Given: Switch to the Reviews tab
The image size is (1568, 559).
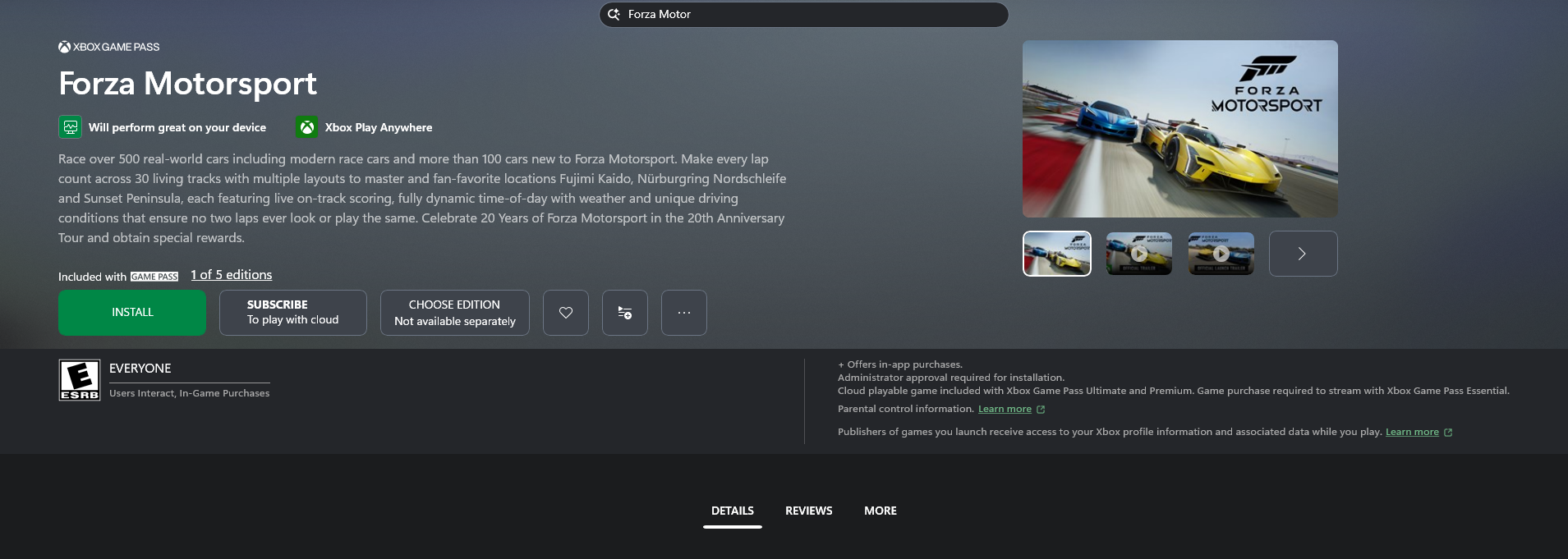Looking at the screenshot, I should point(808,511).
